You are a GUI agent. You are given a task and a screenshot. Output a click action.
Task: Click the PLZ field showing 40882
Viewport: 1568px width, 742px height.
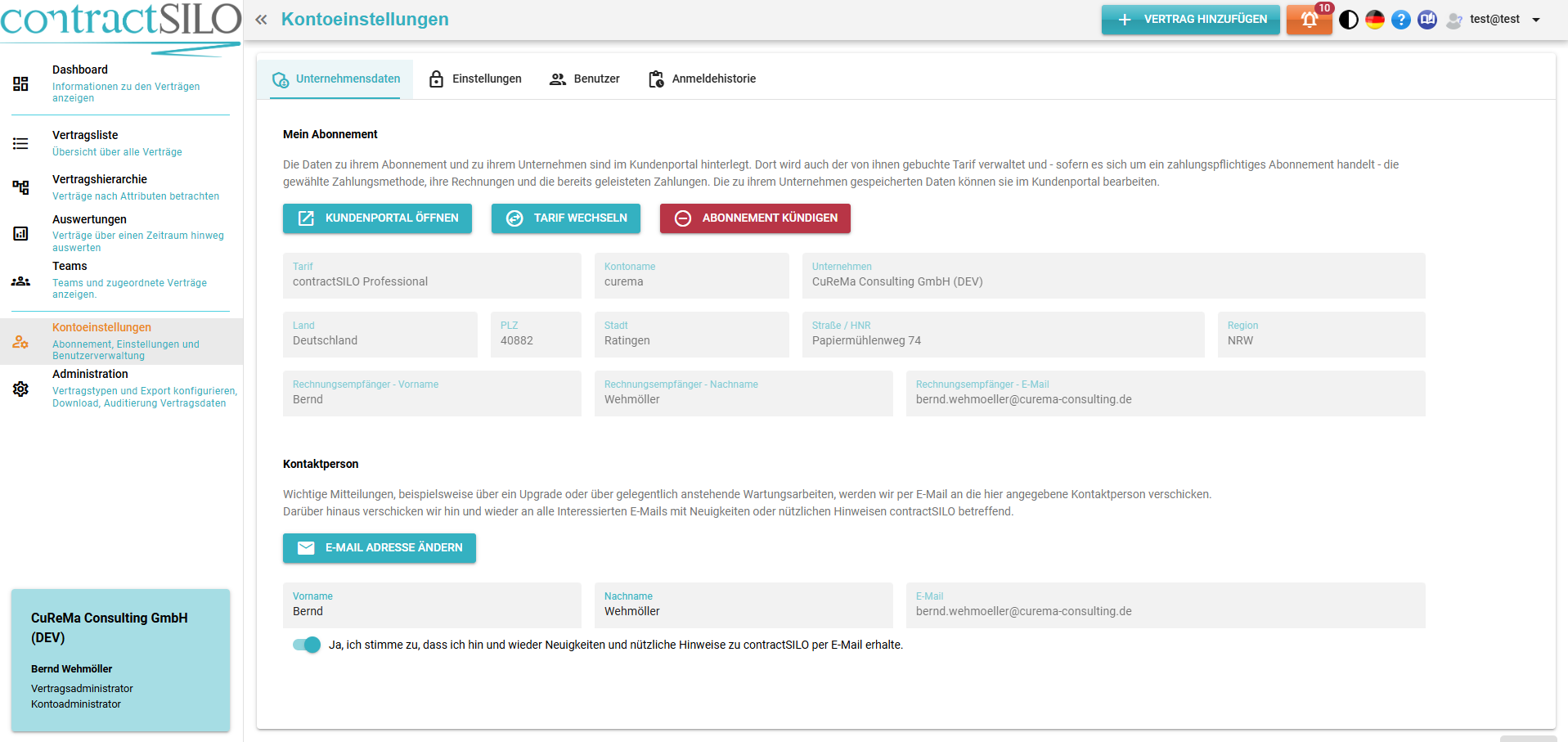coord(536,335)
